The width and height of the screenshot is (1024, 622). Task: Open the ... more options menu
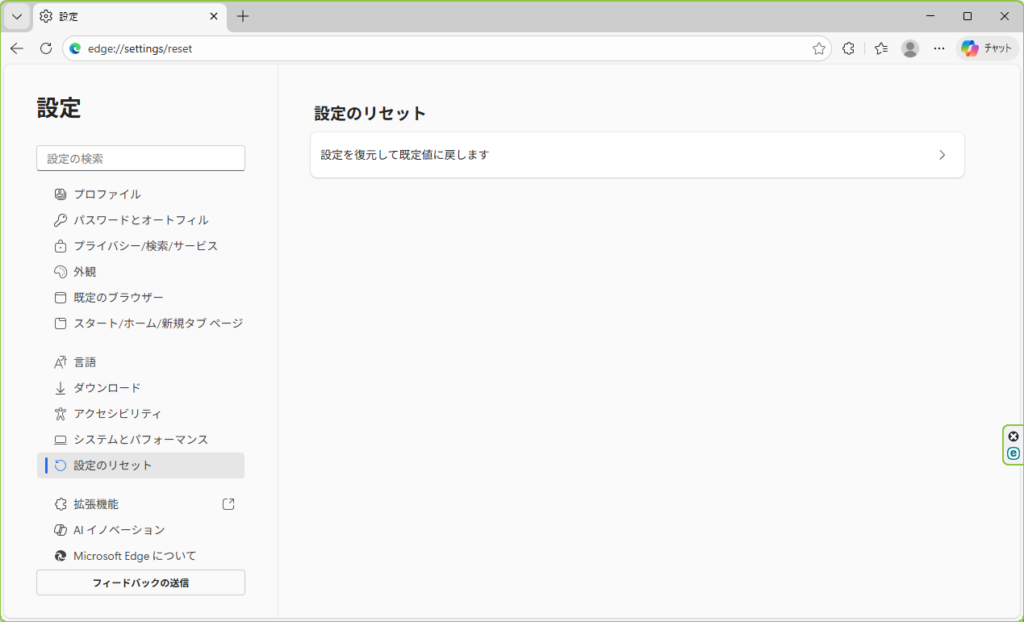(939, 47)
